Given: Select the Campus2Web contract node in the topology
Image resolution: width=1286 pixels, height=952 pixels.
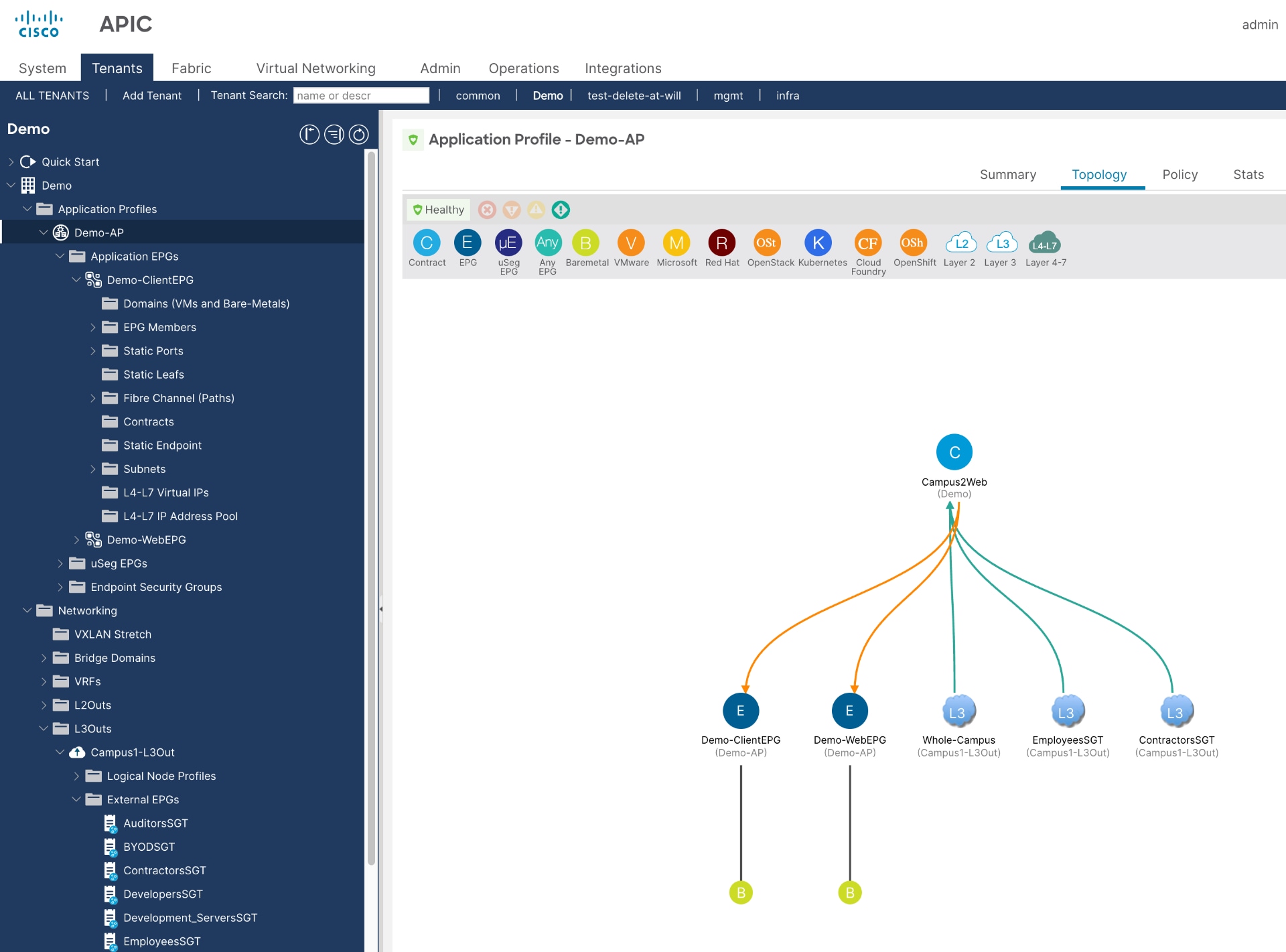Looking at the screenshot, I should [x=954, y=452].
